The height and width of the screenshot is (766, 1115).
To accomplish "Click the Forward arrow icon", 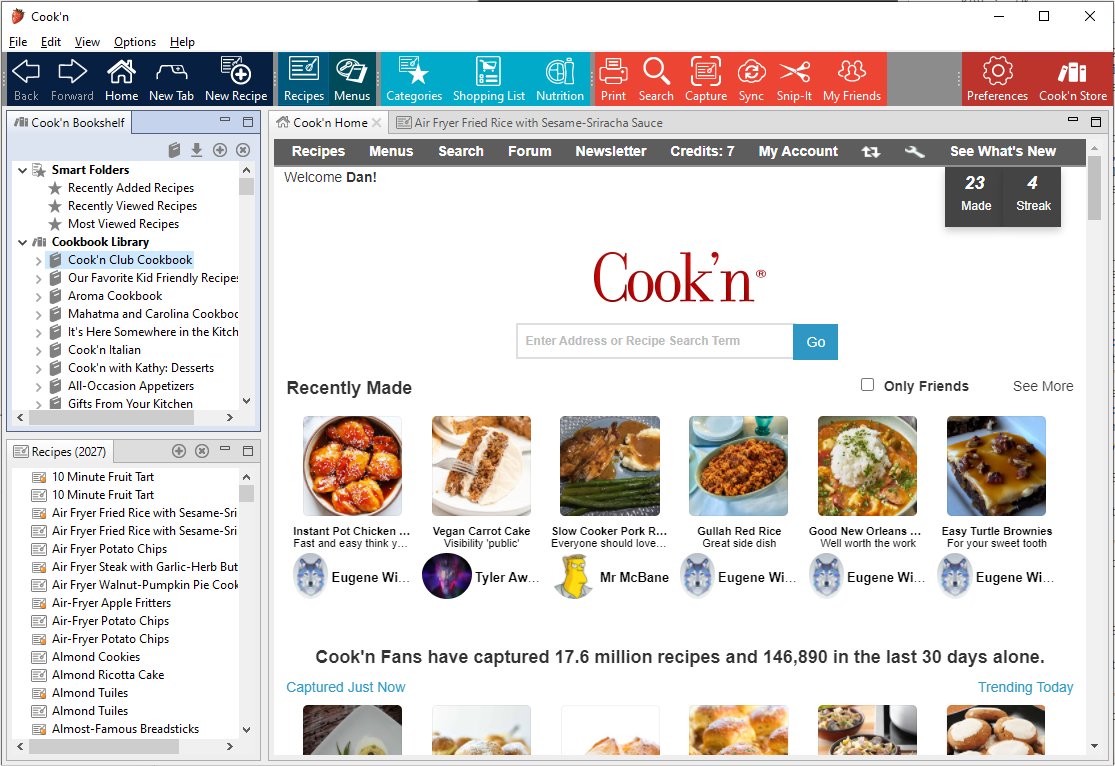I will tap(72, 79).
